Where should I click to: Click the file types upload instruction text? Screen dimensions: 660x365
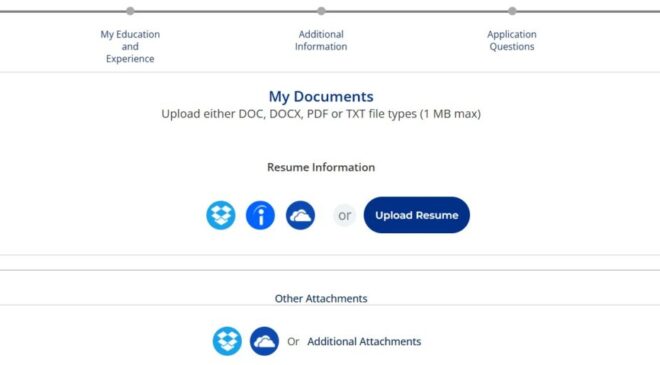(321, 114)
